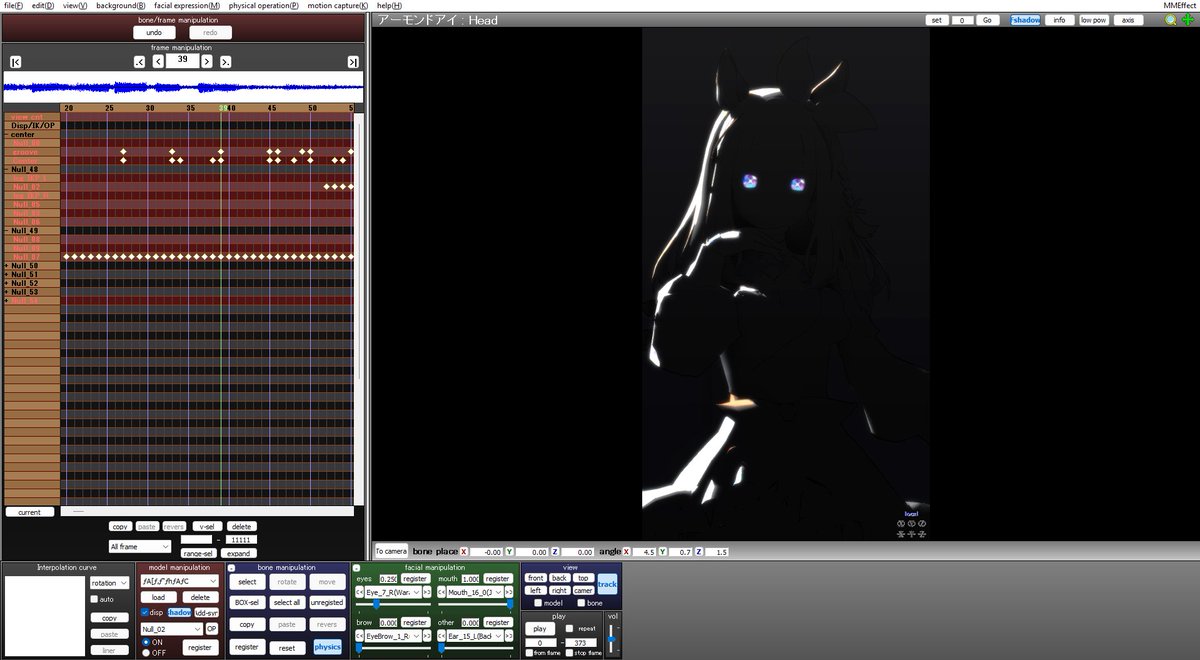Click the green move-arrows icon in the viewport
The height and width of the screenshot is (660, 1200).
click(1187, 19)
